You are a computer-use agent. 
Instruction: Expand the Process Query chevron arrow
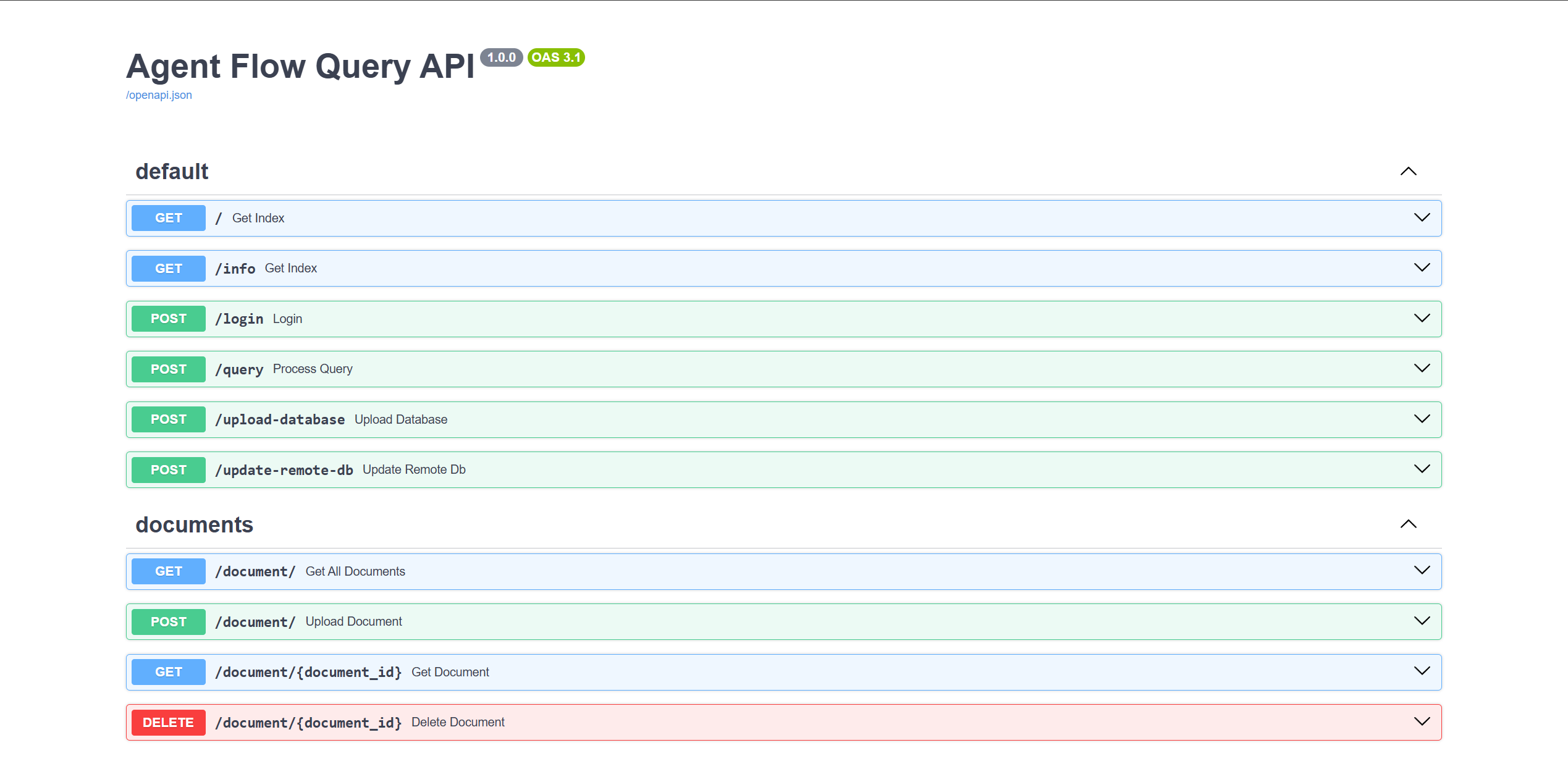[1422, 368]
